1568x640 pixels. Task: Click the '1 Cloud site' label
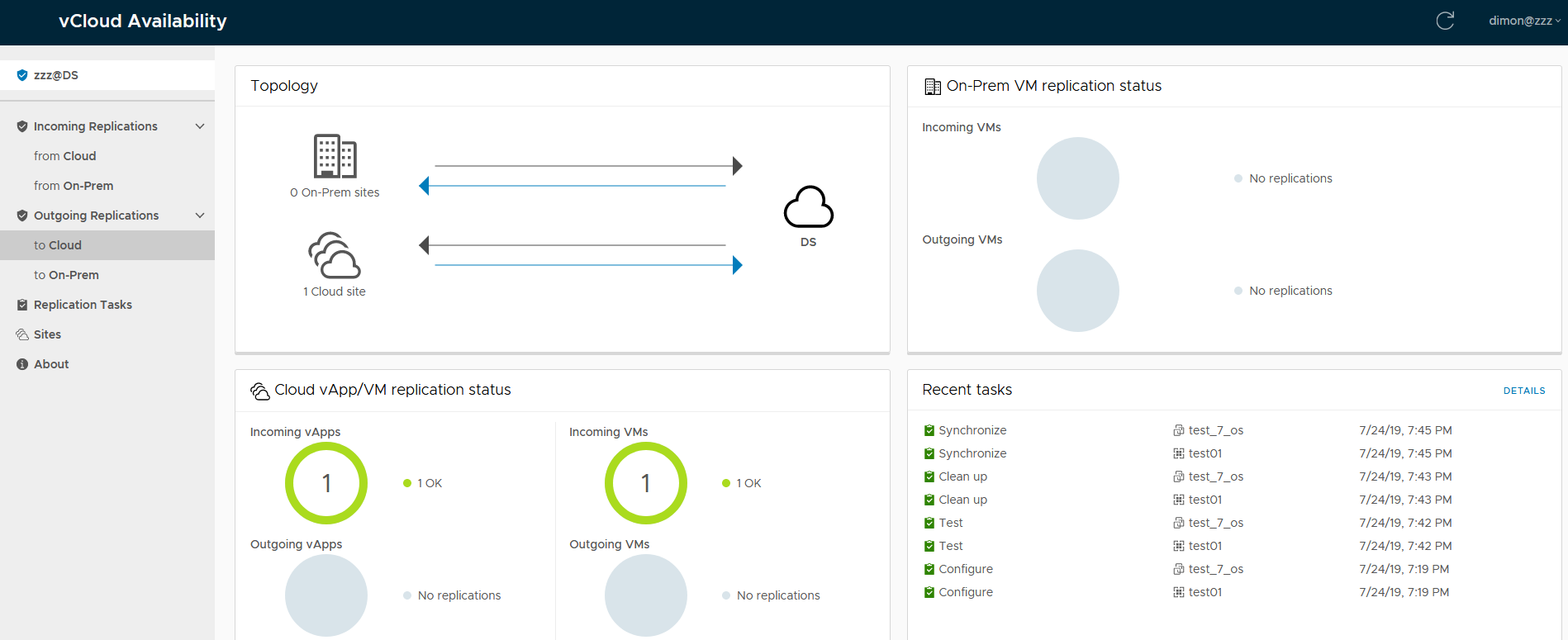point(335,292)
